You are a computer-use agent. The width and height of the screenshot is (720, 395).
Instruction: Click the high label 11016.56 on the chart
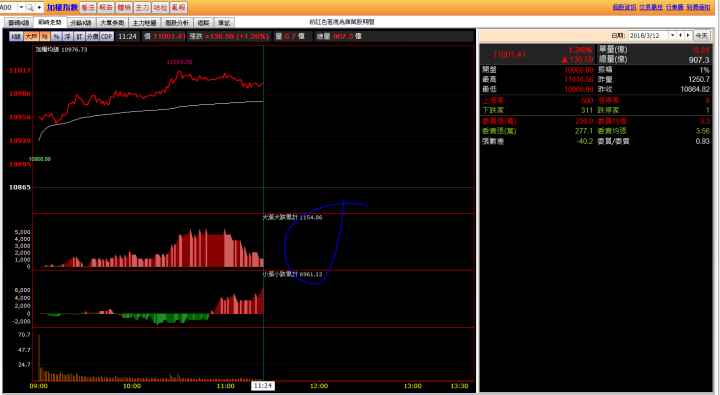tap(180, 62)
